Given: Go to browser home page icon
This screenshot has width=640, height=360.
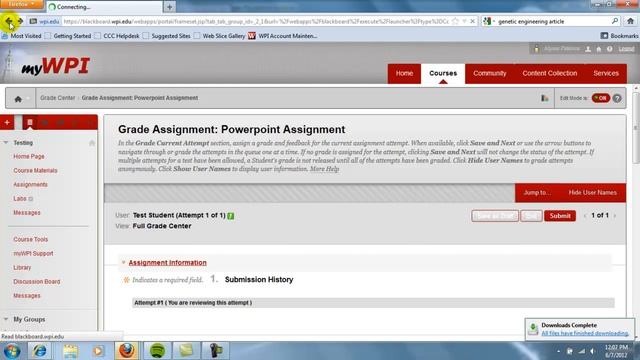Looking at the screenshot, I should [x=631, y=21].
